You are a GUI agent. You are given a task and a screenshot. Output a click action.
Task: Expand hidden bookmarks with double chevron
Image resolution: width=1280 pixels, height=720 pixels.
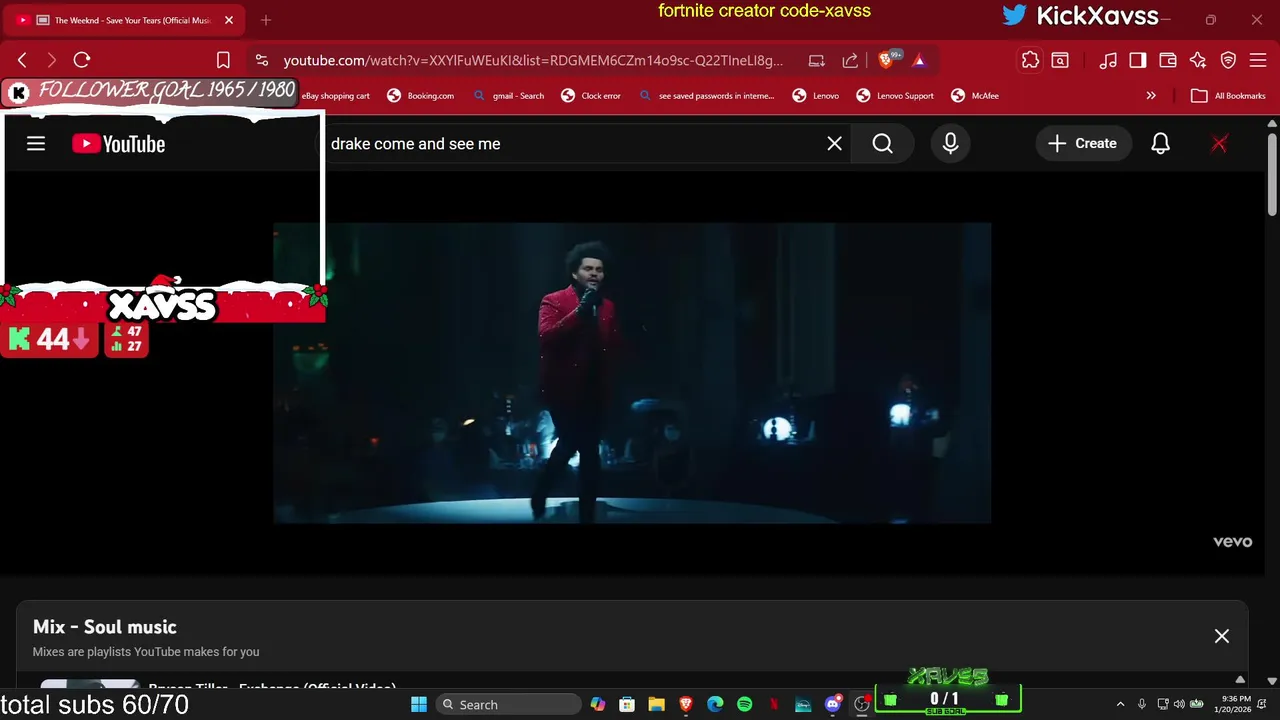pyautogui.click(x=1151, y=96)
